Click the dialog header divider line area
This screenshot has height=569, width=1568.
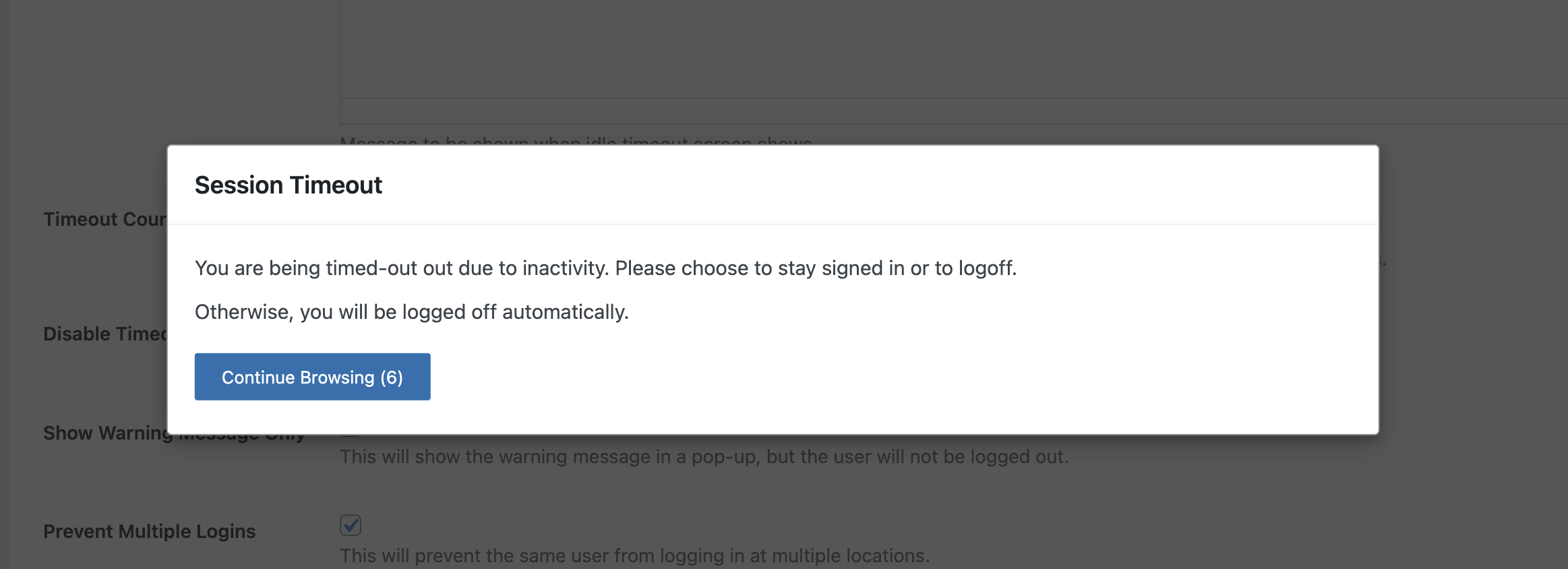773,224
